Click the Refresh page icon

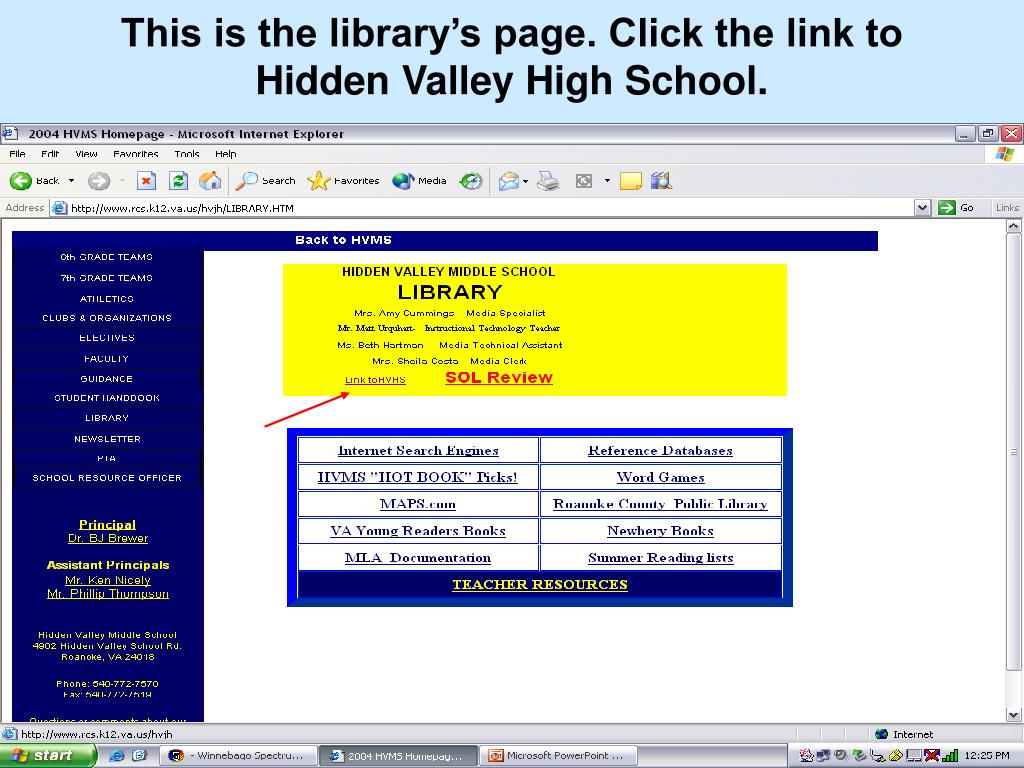178,181
